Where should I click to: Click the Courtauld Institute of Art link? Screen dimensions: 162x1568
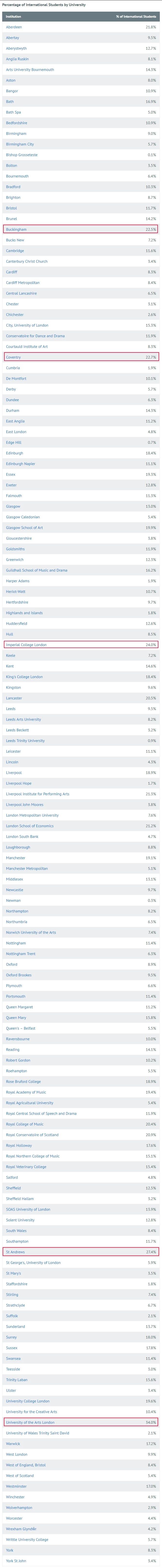(27, 347)
